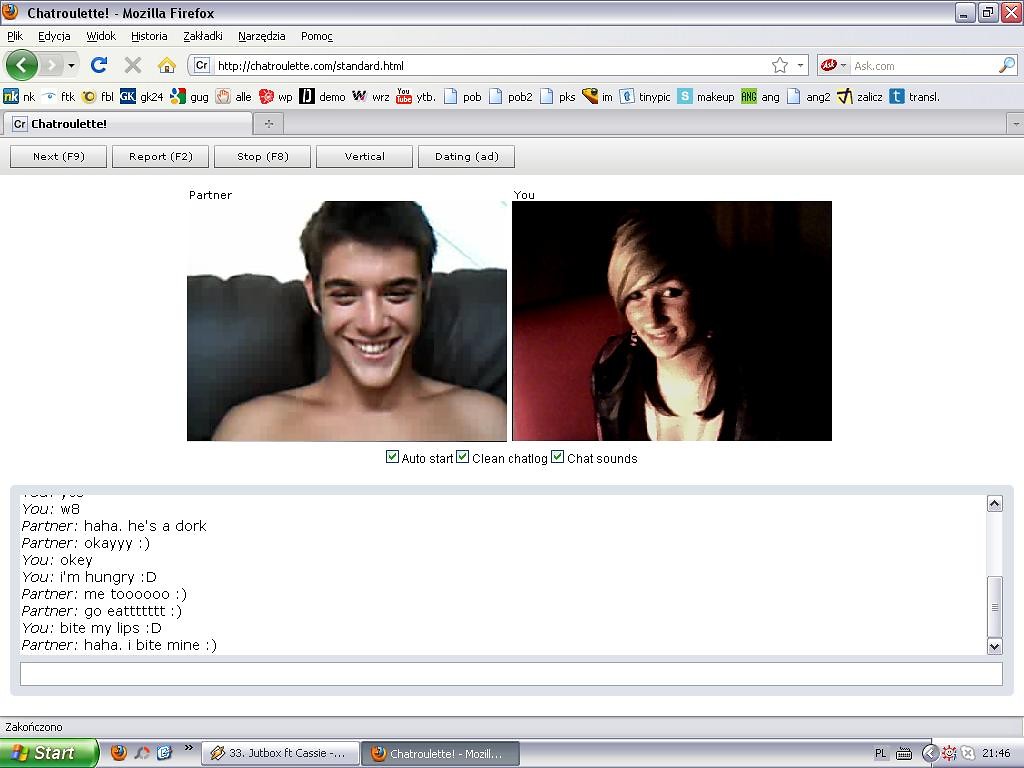Open the wrz bookmark
The height and width of the screenshot is (768, 1024).
371,97
